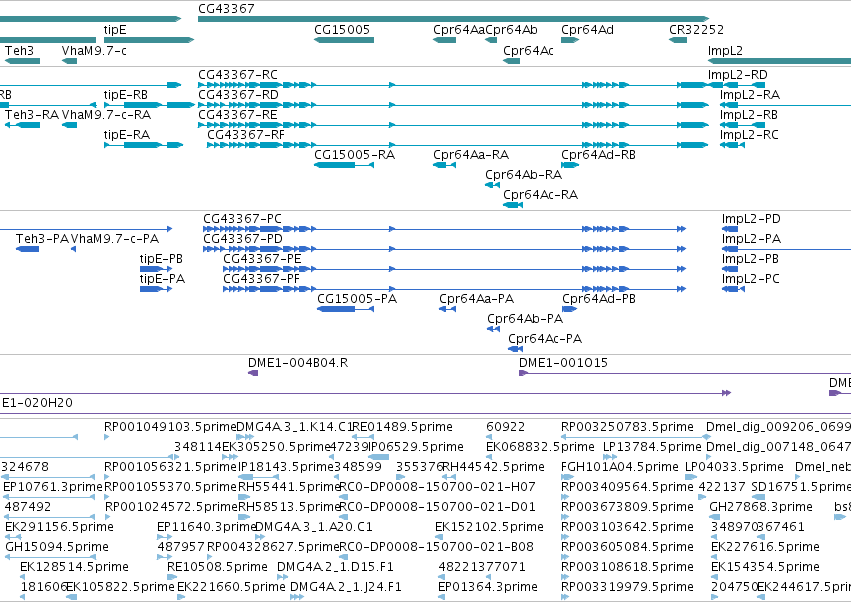
Task: Click the ImpL2 gene label
Action: click(x=725, y=50)
